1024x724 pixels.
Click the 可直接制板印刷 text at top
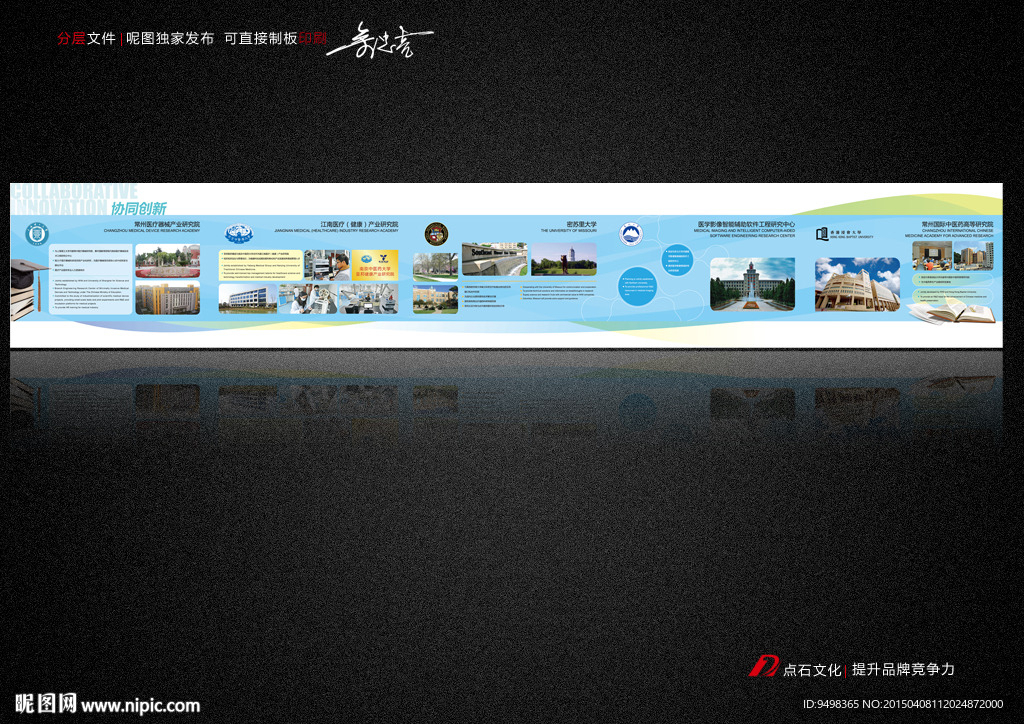point(275,39)
